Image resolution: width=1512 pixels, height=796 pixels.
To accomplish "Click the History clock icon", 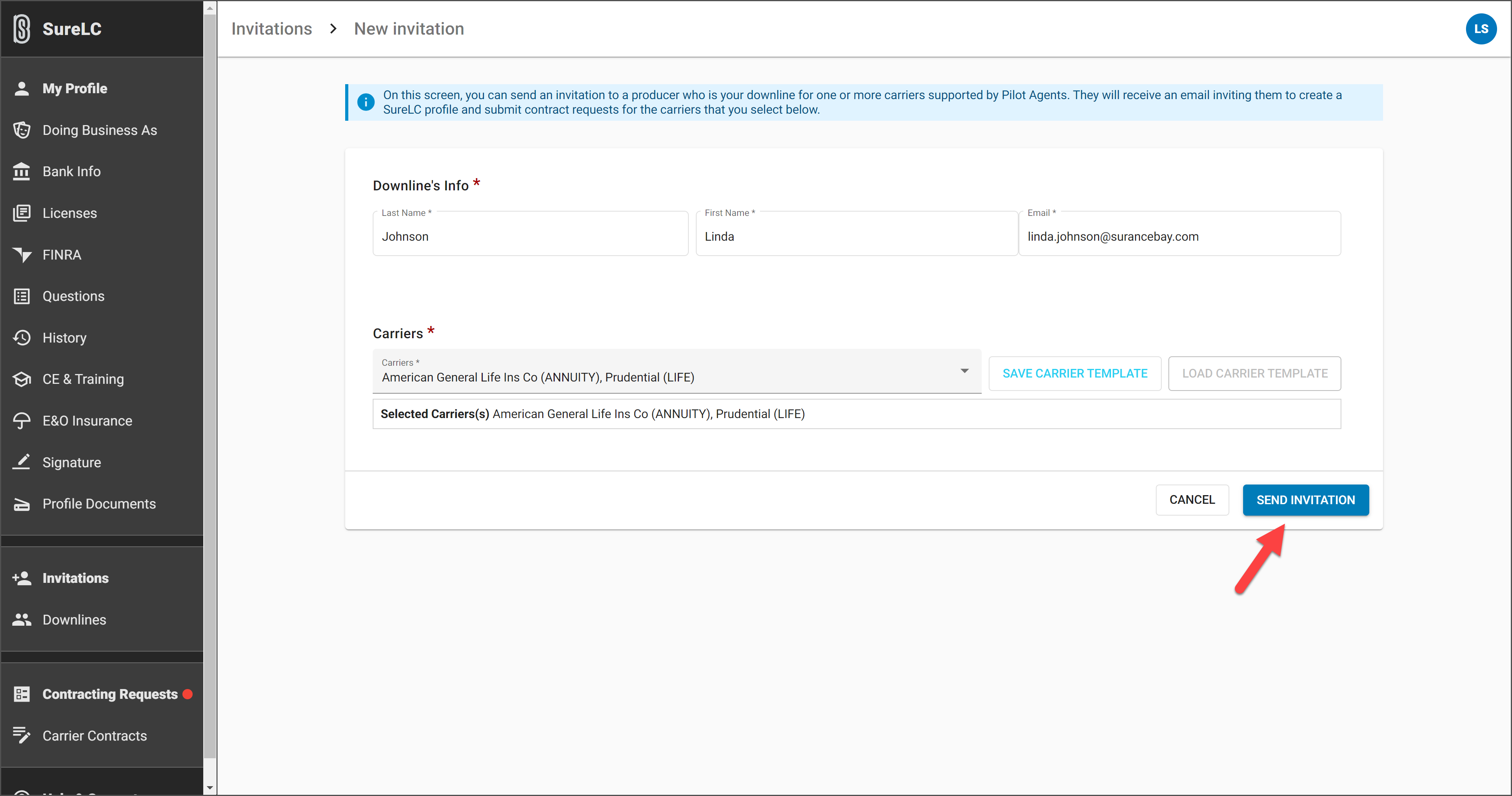I will click(22, 337).
